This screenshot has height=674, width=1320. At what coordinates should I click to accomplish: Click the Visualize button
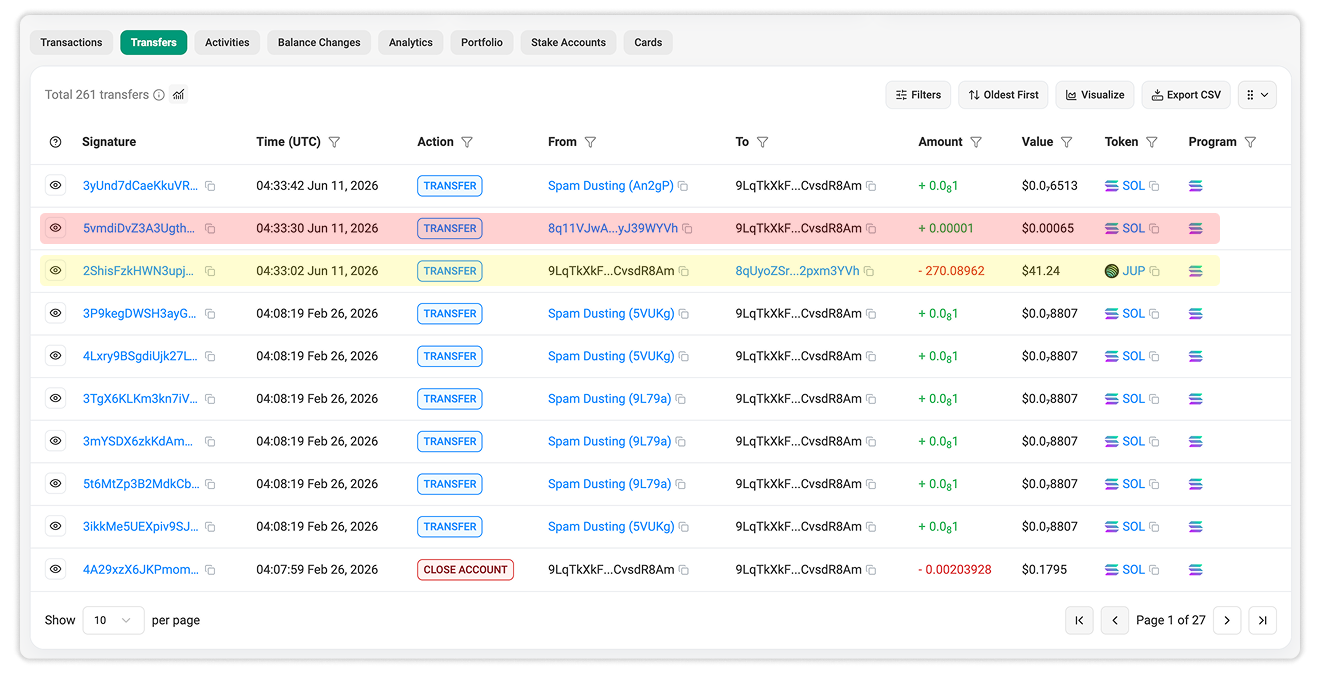pyautogui.click(x=1095, y=95)
